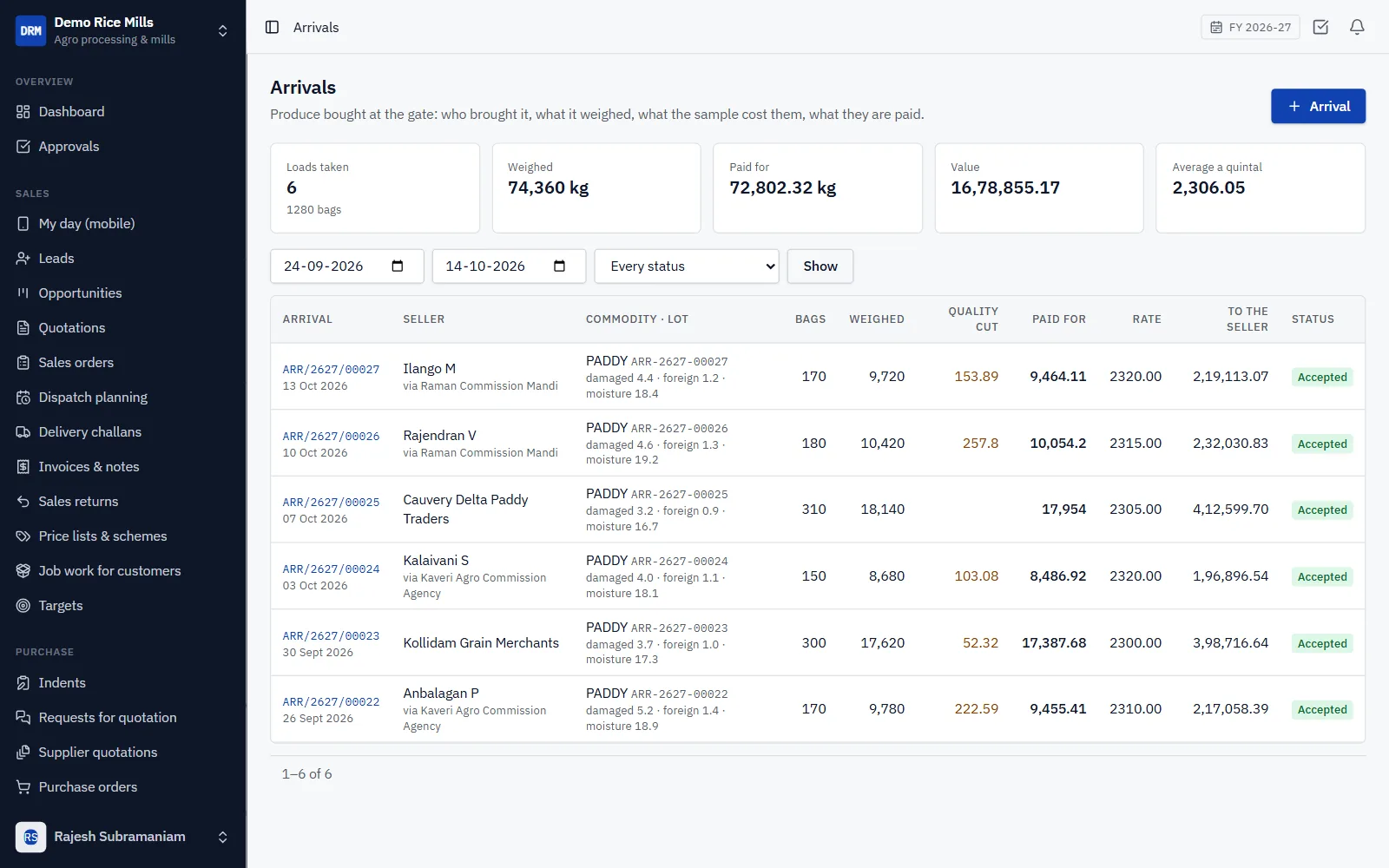Click the to-date field 14-10-2026

tap(509, 266)
